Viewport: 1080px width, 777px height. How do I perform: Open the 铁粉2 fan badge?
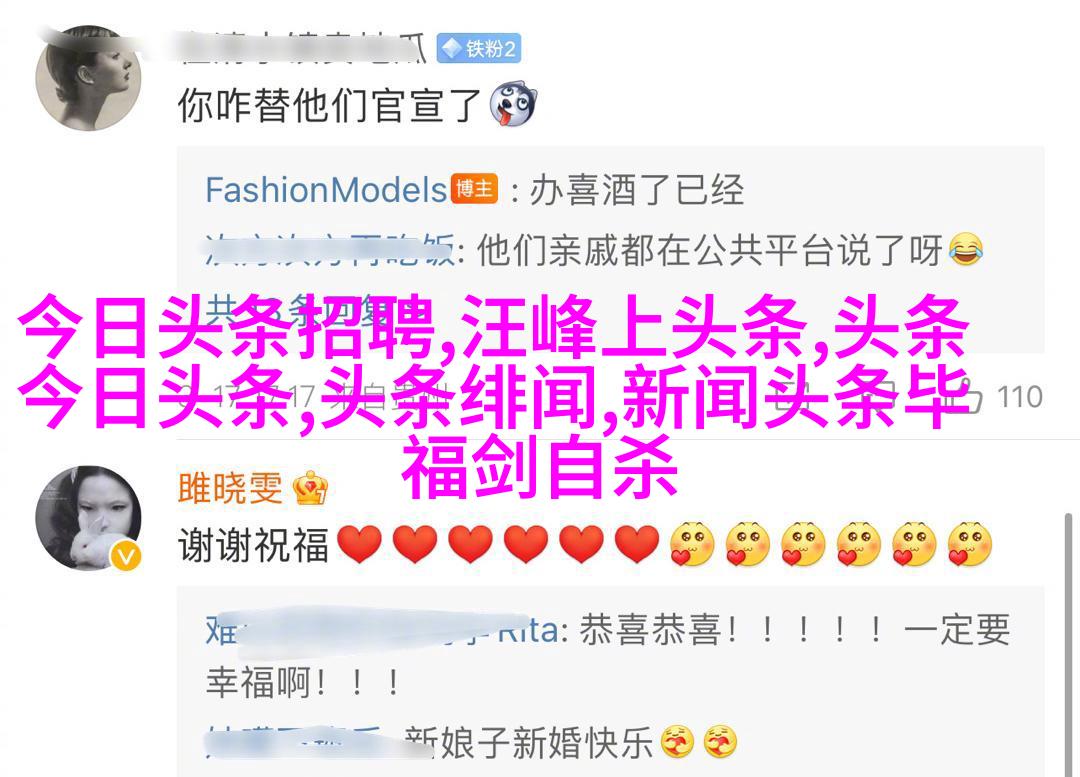pyautogui.click(x=479, y=48)
